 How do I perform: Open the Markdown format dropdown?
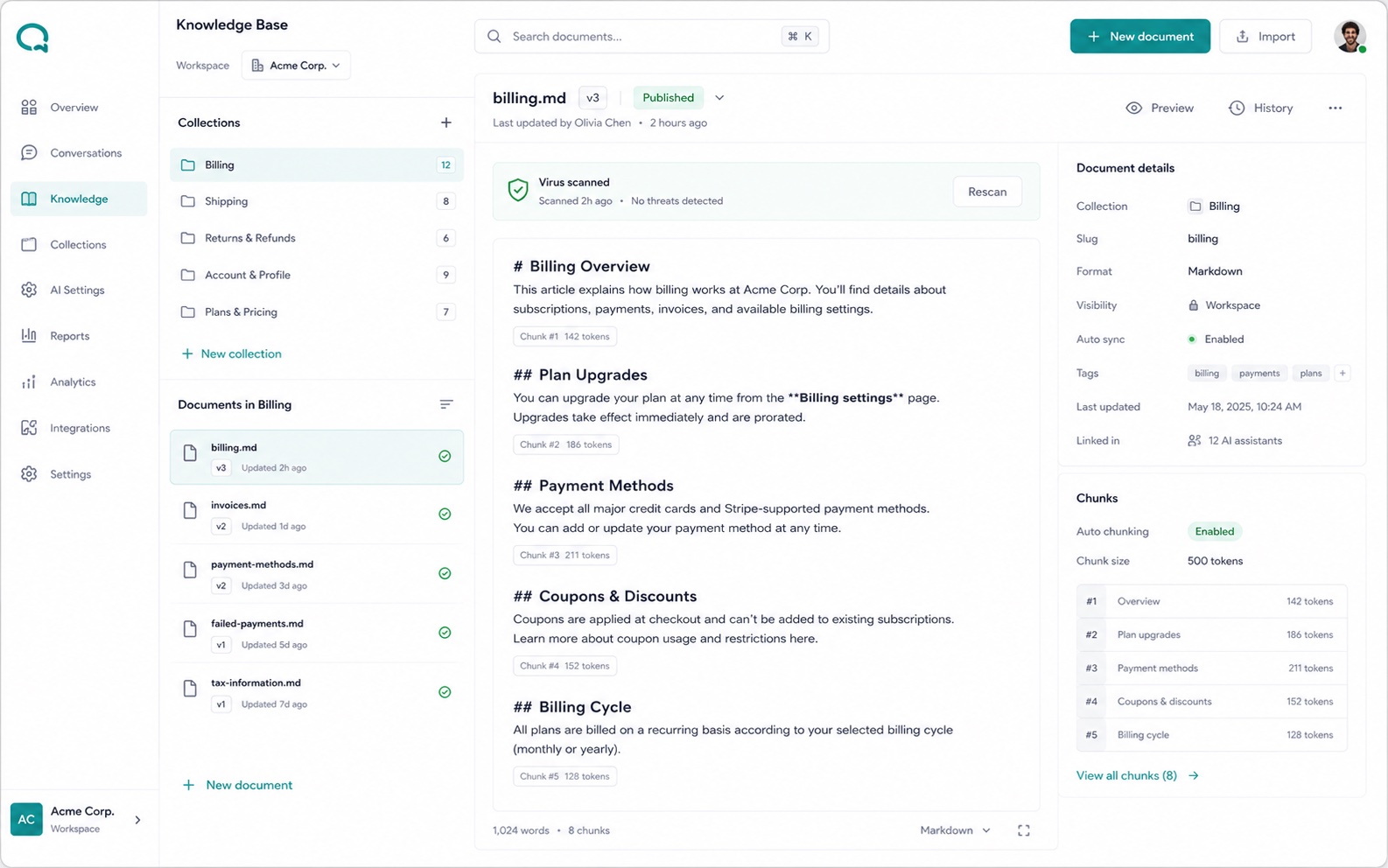pos(955,830)
